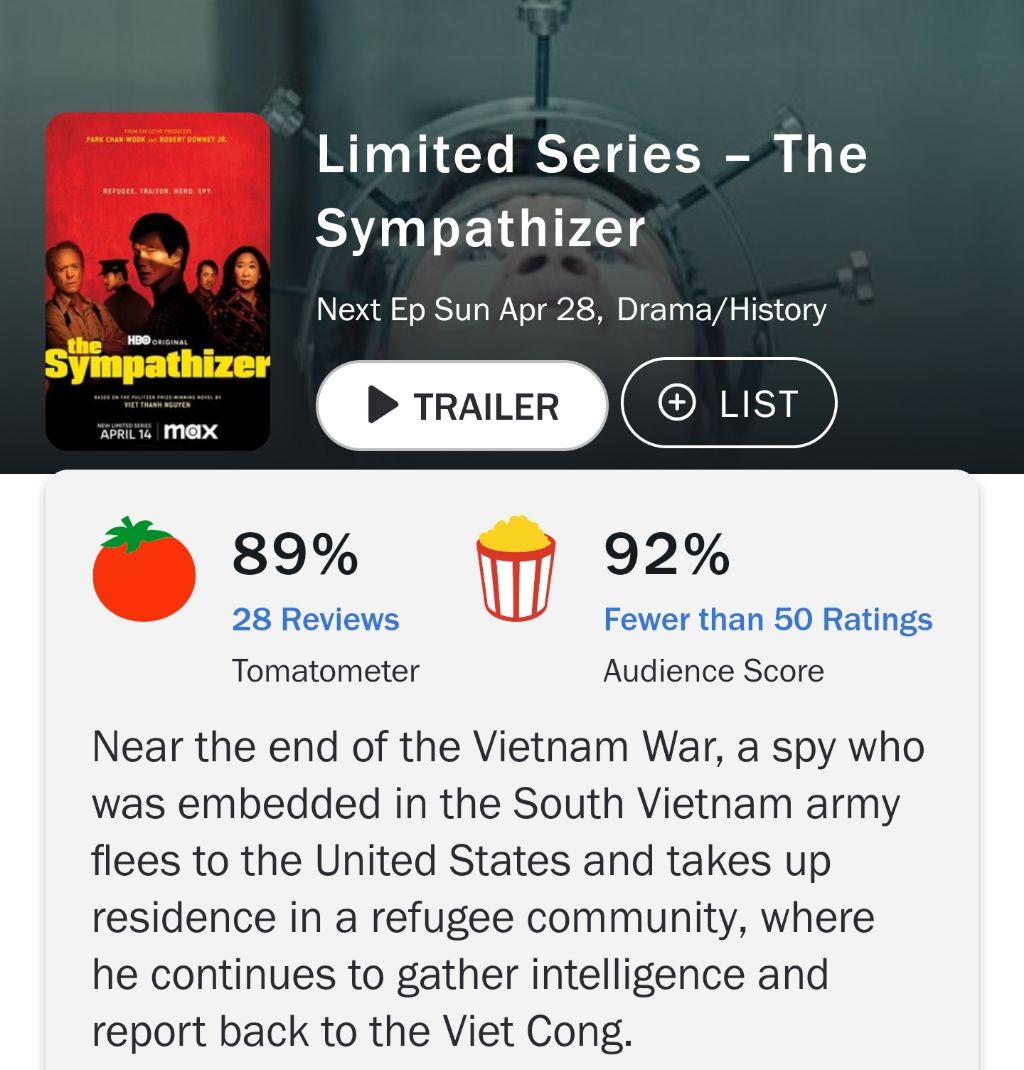Viewport: 1024px width, 1070px height.
Task: Add the show via LIST button
Action: click(729, 403)
